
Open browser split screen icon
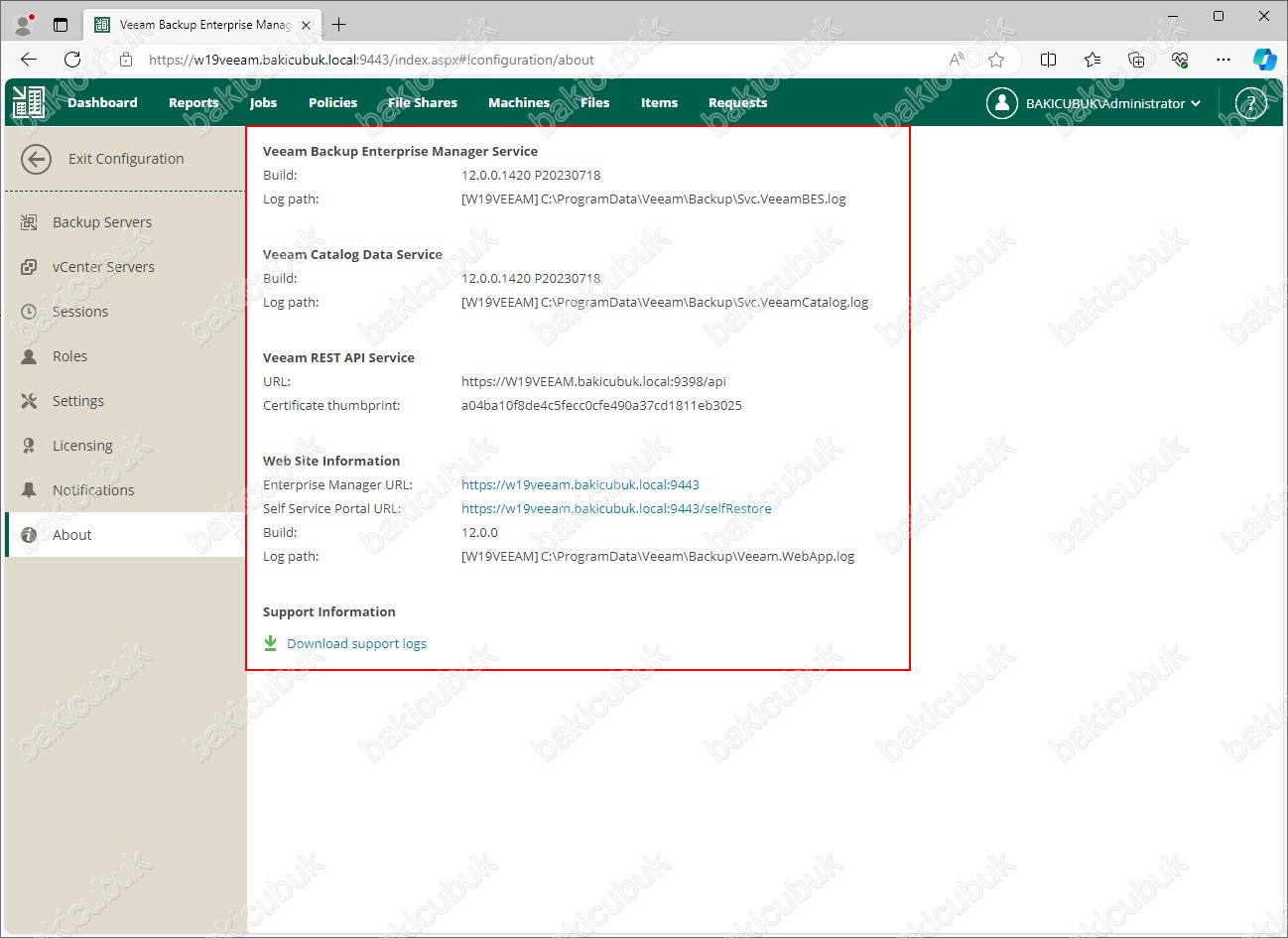pyautogui.click(x=1048, y=60)
